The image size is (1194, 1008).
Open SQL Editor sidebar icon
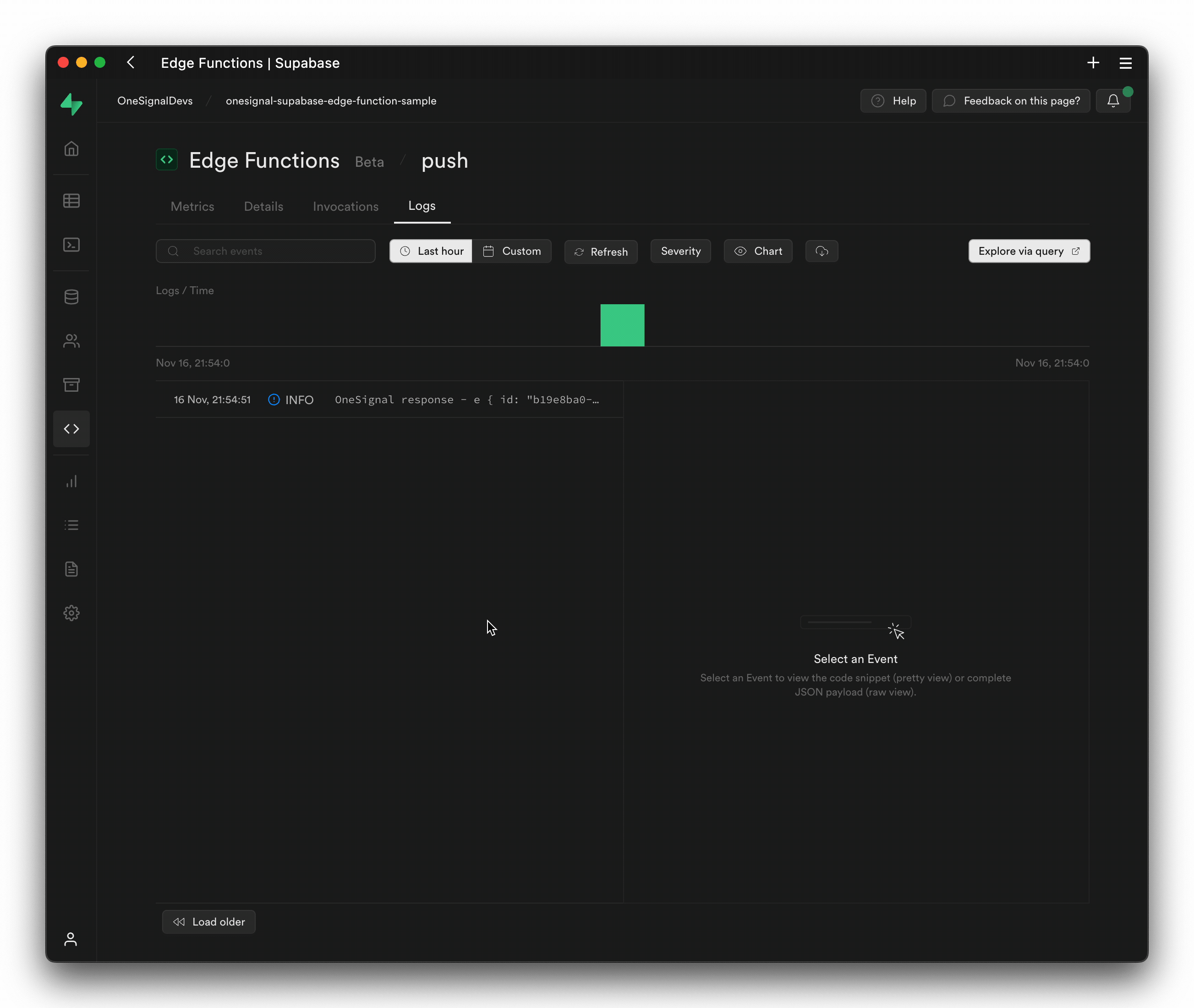[x=71, y=245]
